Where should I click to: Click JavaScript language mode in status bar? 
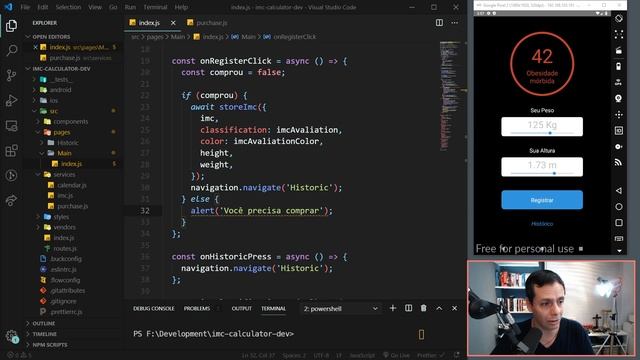362,356
